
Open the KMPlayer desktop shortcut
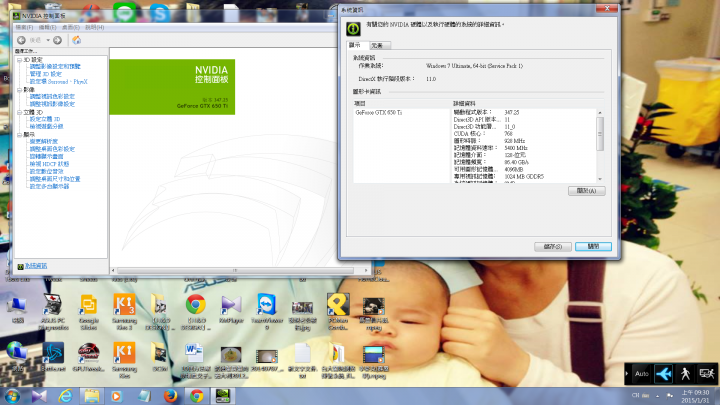(231, 309)
